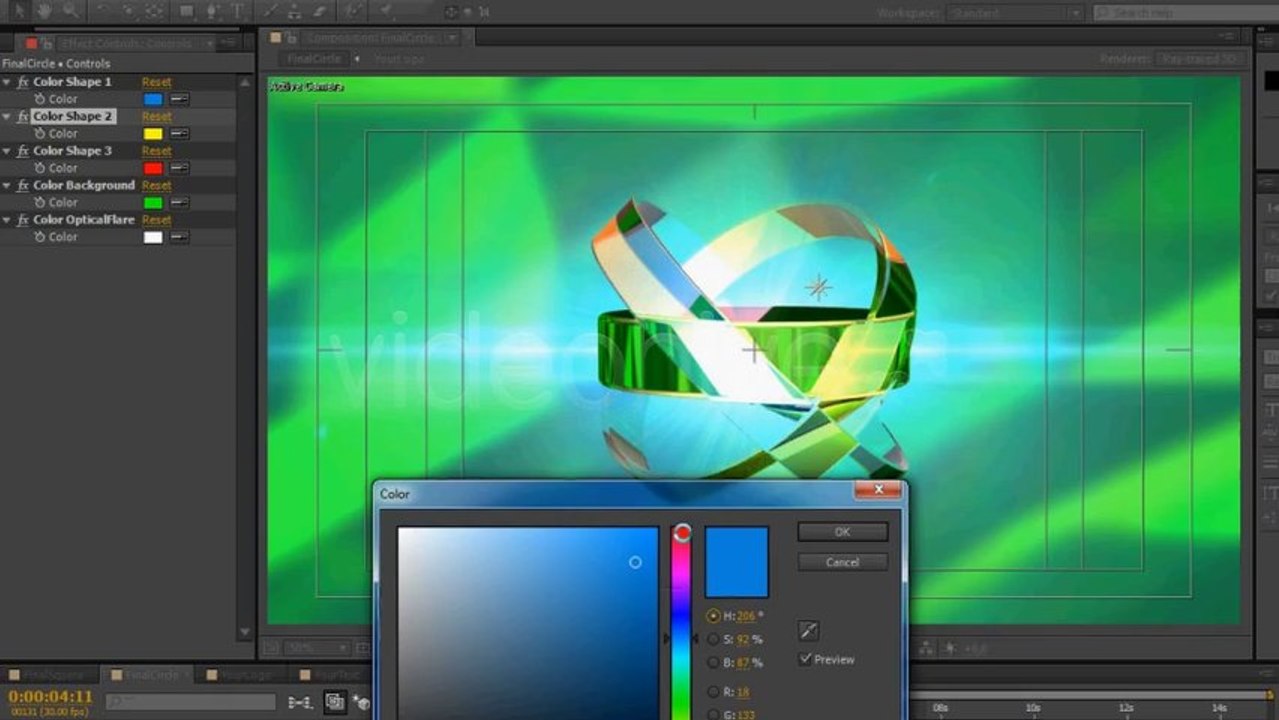Toggle fx switch for Color Shape 3
Viewport: 1279px width, 720px height.
coord(23,151)
